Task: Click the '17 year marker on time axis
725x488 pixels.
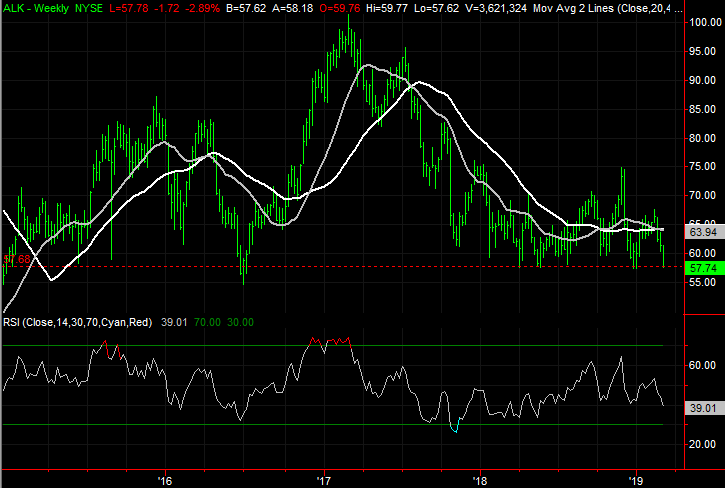Action: pos(324,481)
